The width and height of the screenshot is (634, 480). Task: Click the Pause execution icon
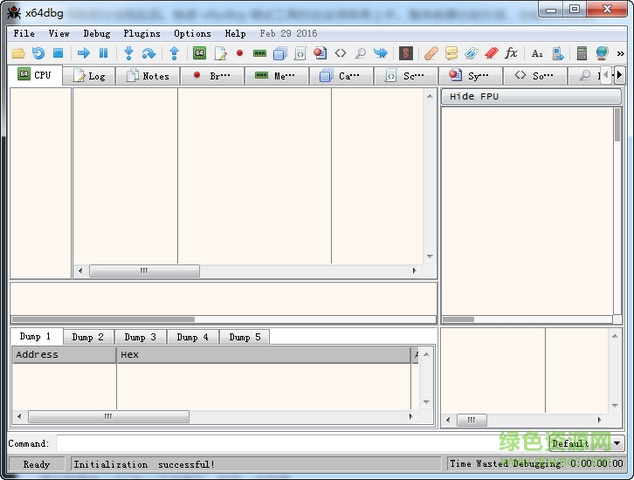[104, 53]
